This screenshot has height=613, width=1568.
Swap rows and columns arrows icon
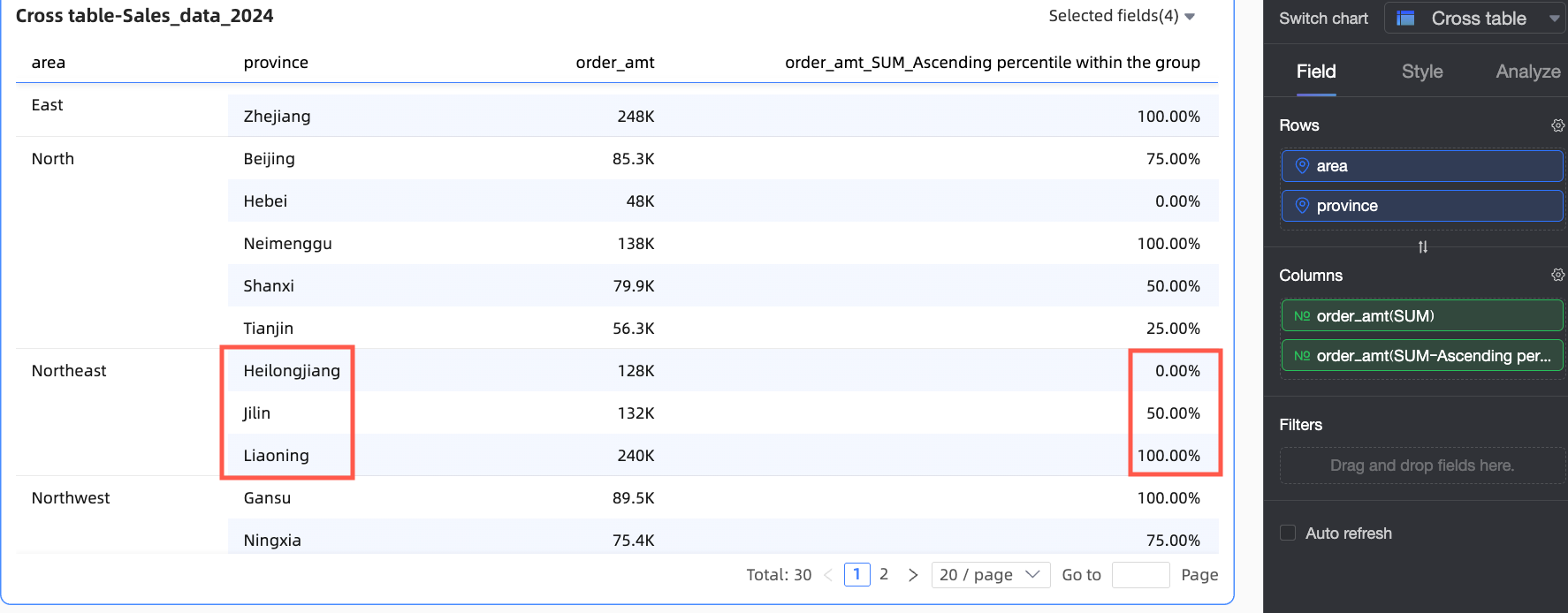[1422, 247]
